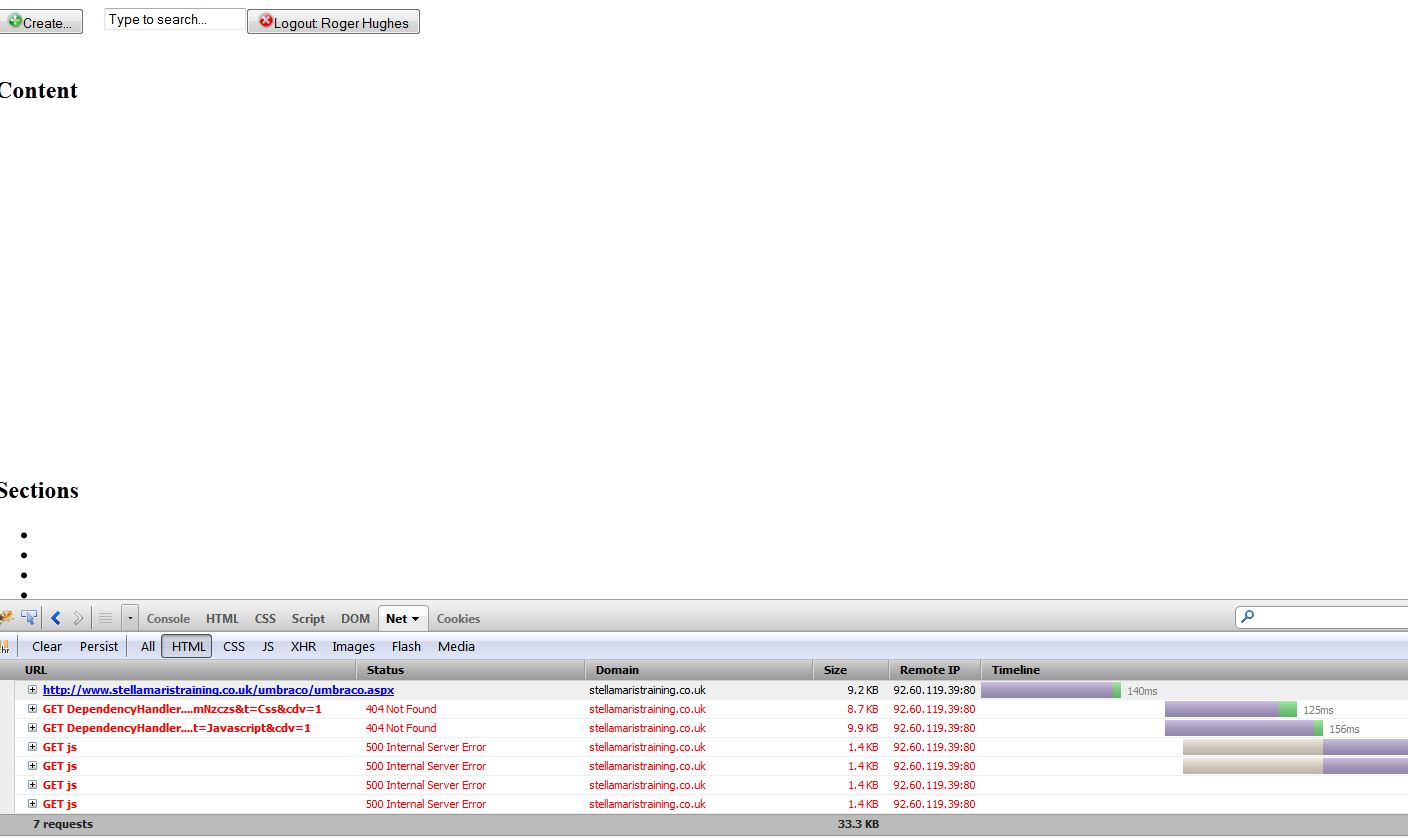Viewport: 1408px width, 838px height.
Task: Click the 7 requests summary text
Action: click(63, 824)
